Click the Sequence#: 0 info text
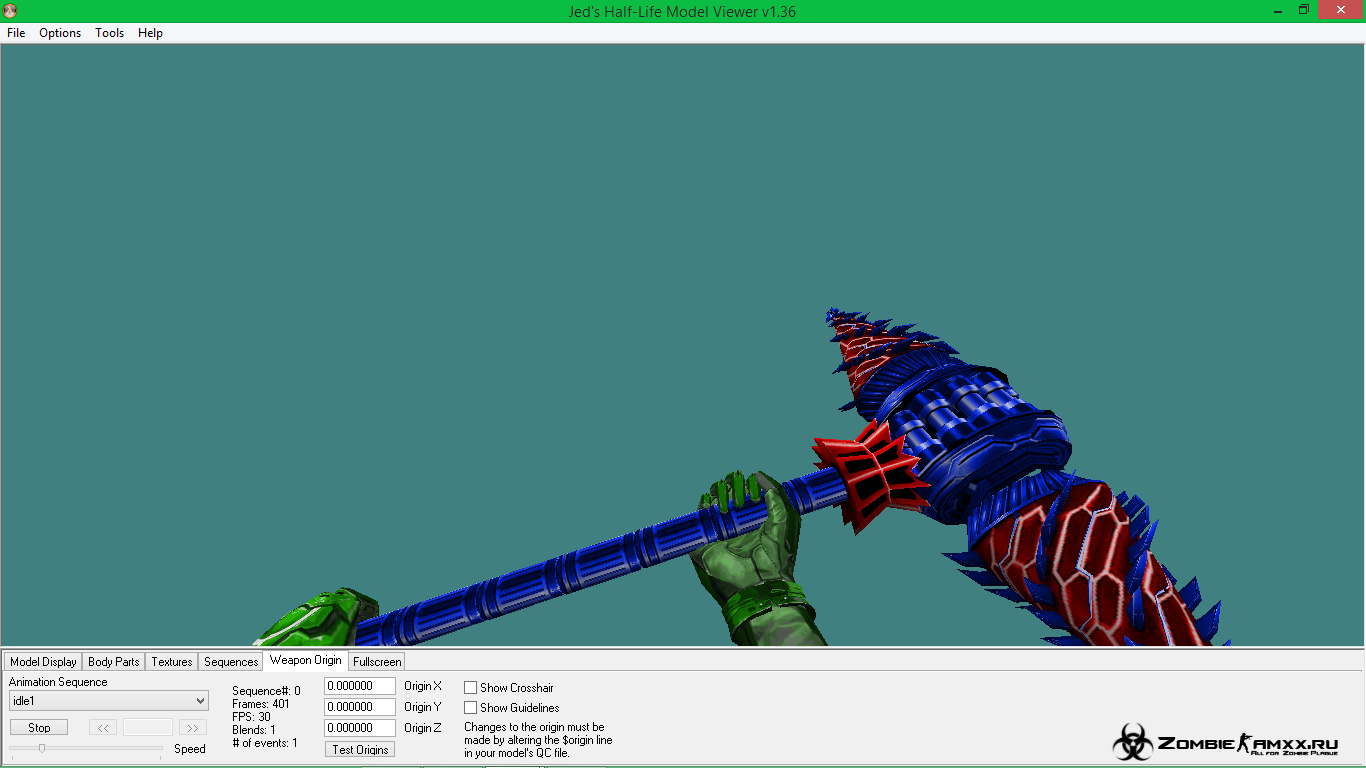The image size is (1366, 768). click(x=266, y=691)
